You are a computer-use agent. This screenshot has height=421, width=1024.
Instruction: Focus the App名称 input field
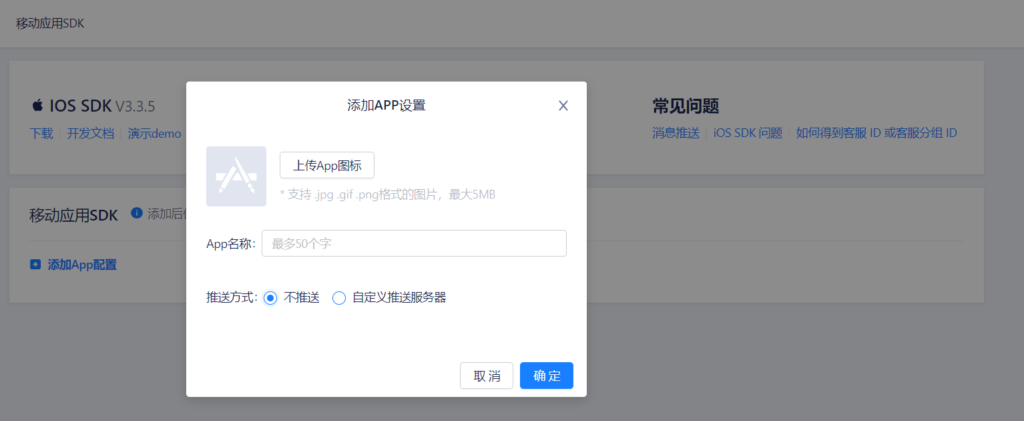pos(414,243)
